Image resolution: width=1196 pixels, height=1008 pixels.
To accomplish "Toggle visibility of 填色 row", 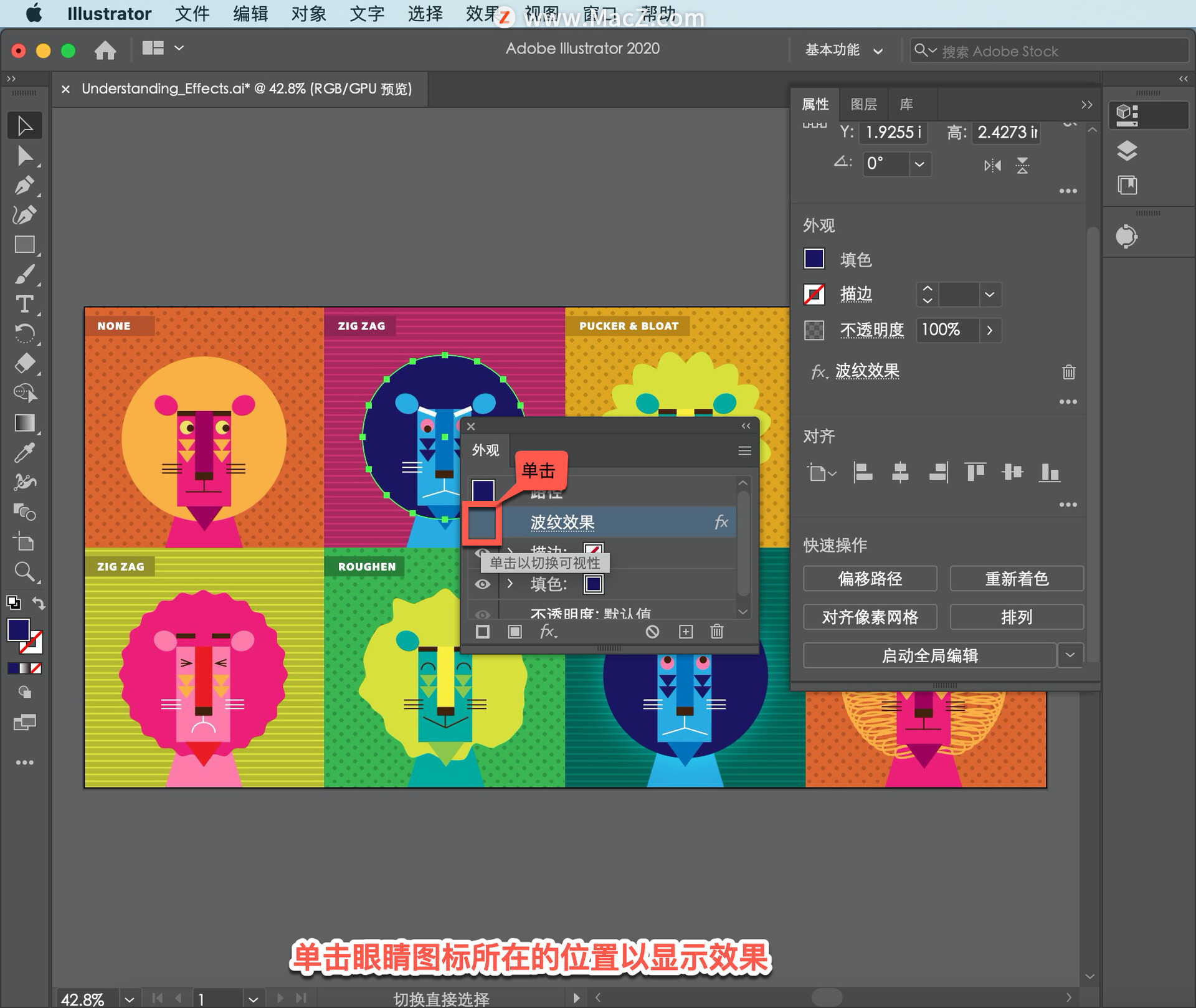I will (483, 584).
